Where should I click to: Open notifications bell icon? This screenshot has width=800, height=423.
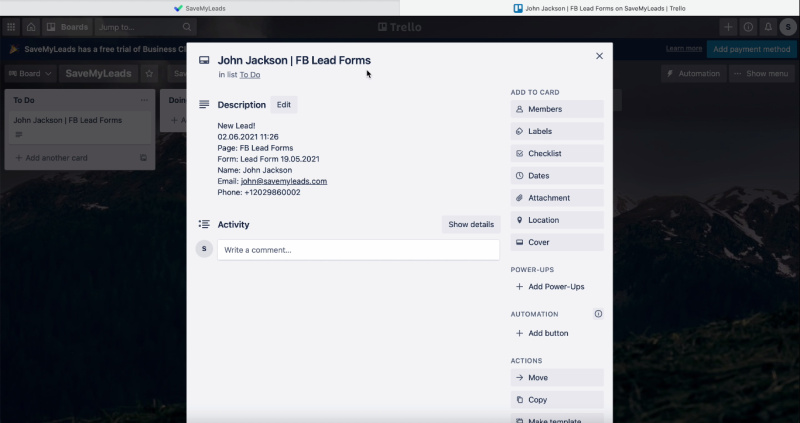(768, 27)
